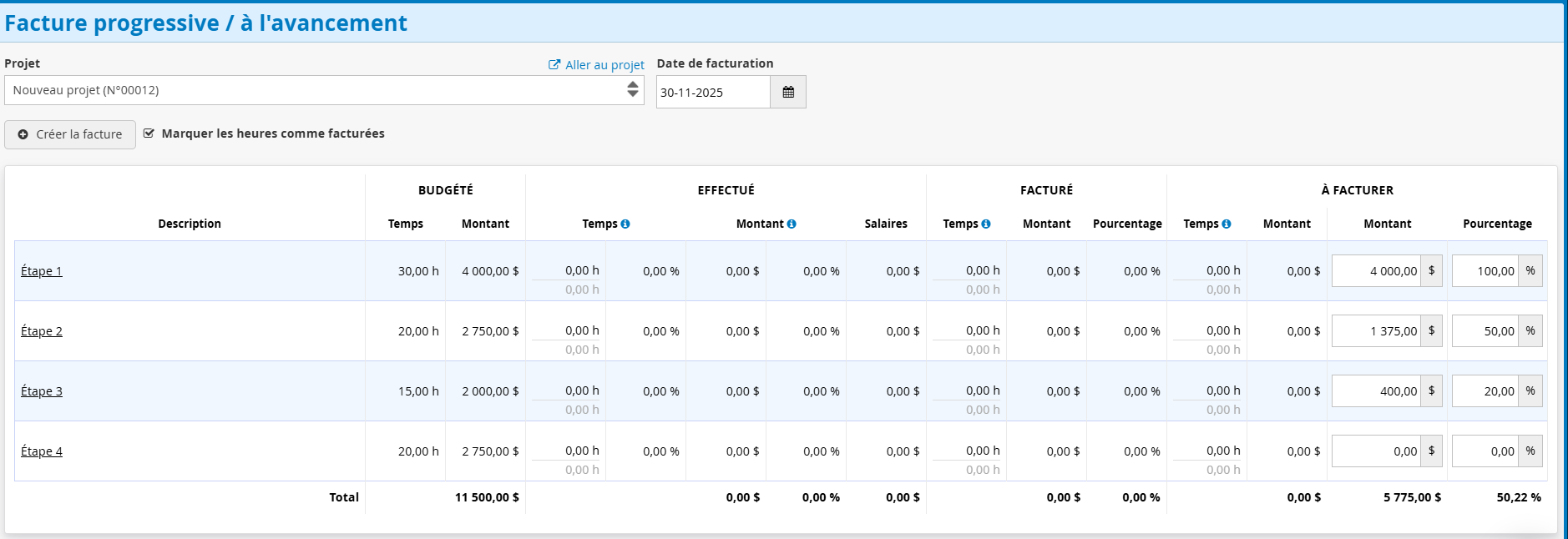Click the percent sign addon for Étape 2
The height and width of the screenshot is (539, 1568).
tap(1530, 331)
